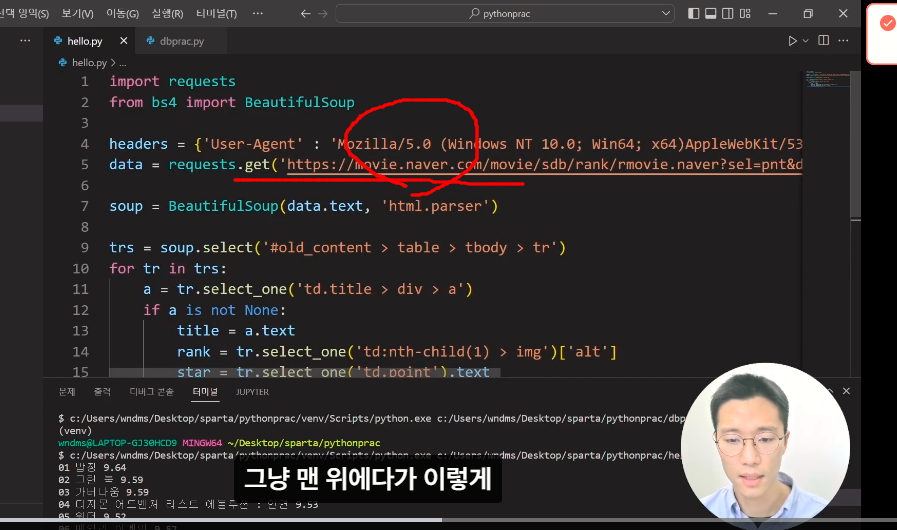The image size is (897, 530).
Task: Switch to the 터미널 panel tab
Action: [x=205, y=392]
